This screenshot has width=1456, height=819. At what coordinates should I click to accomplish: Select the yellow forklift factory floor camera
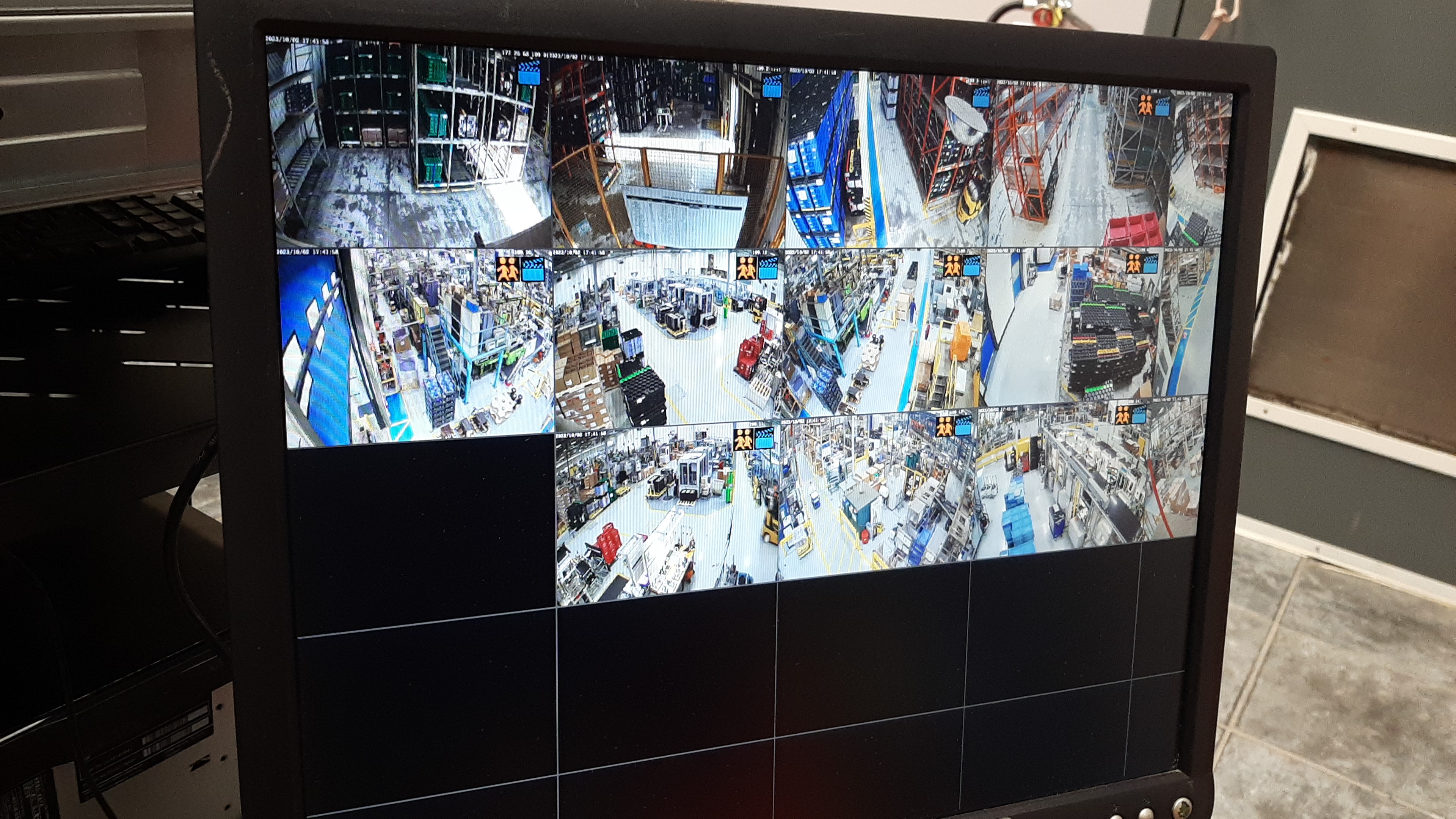click(x=667, y=515)
